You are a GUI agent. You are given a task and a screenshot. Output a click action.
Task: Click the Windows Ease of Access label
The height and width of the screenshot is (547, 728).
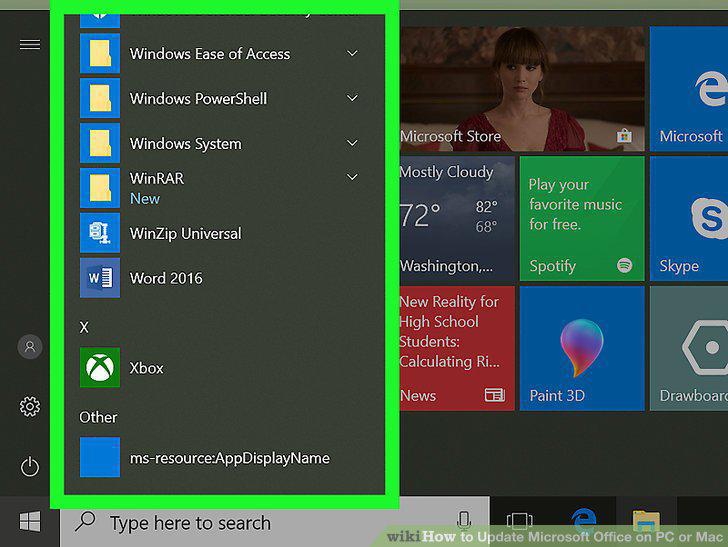(210, 54)
